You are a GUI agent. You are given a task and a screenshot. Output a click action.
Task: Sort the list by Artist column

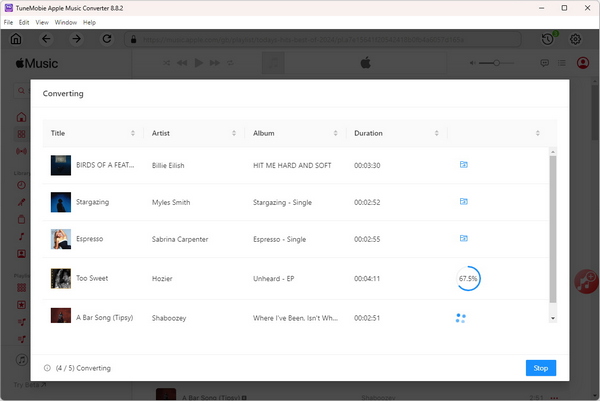tap(234, 133)
